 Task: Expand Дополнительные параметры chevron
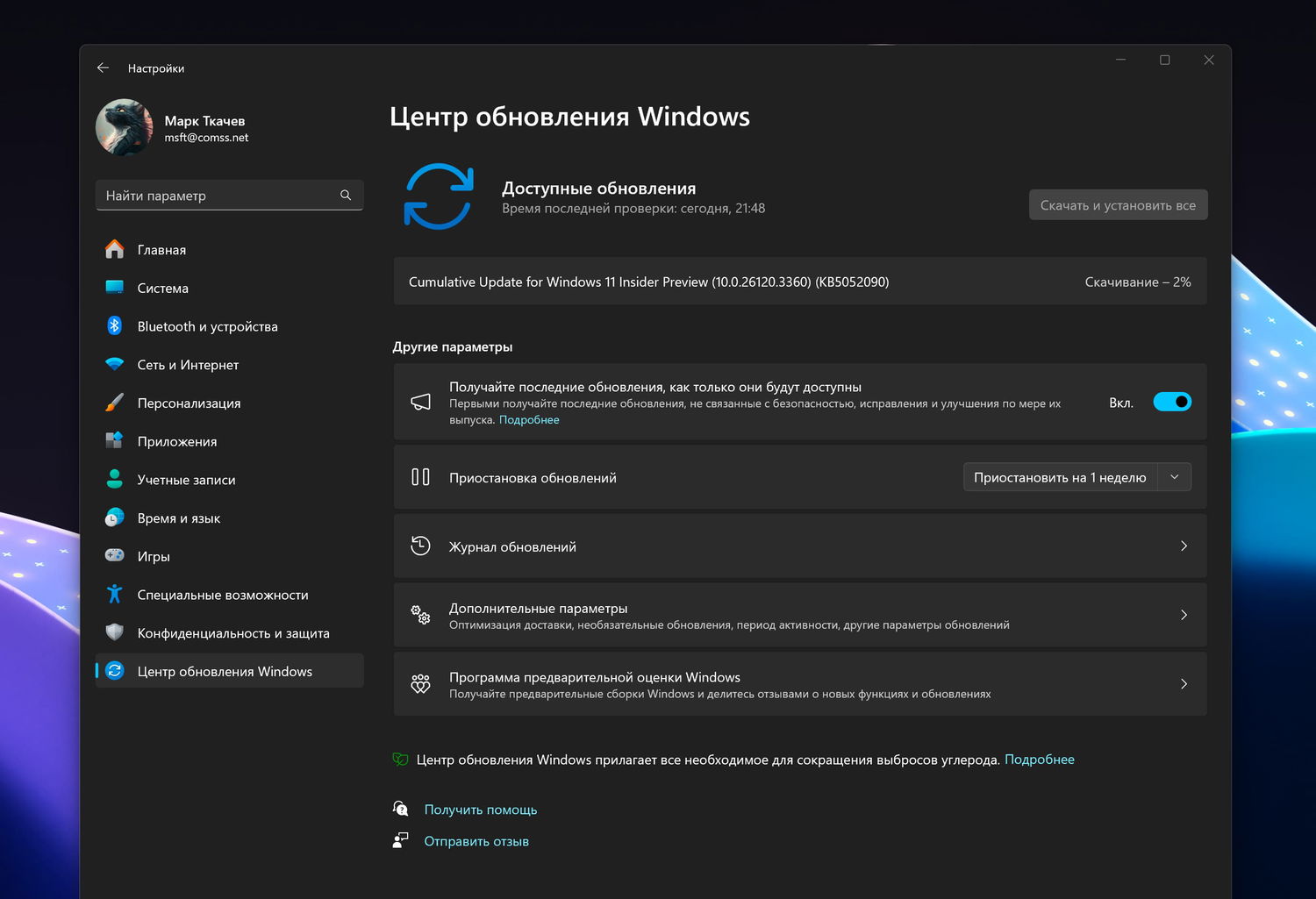1184,615
